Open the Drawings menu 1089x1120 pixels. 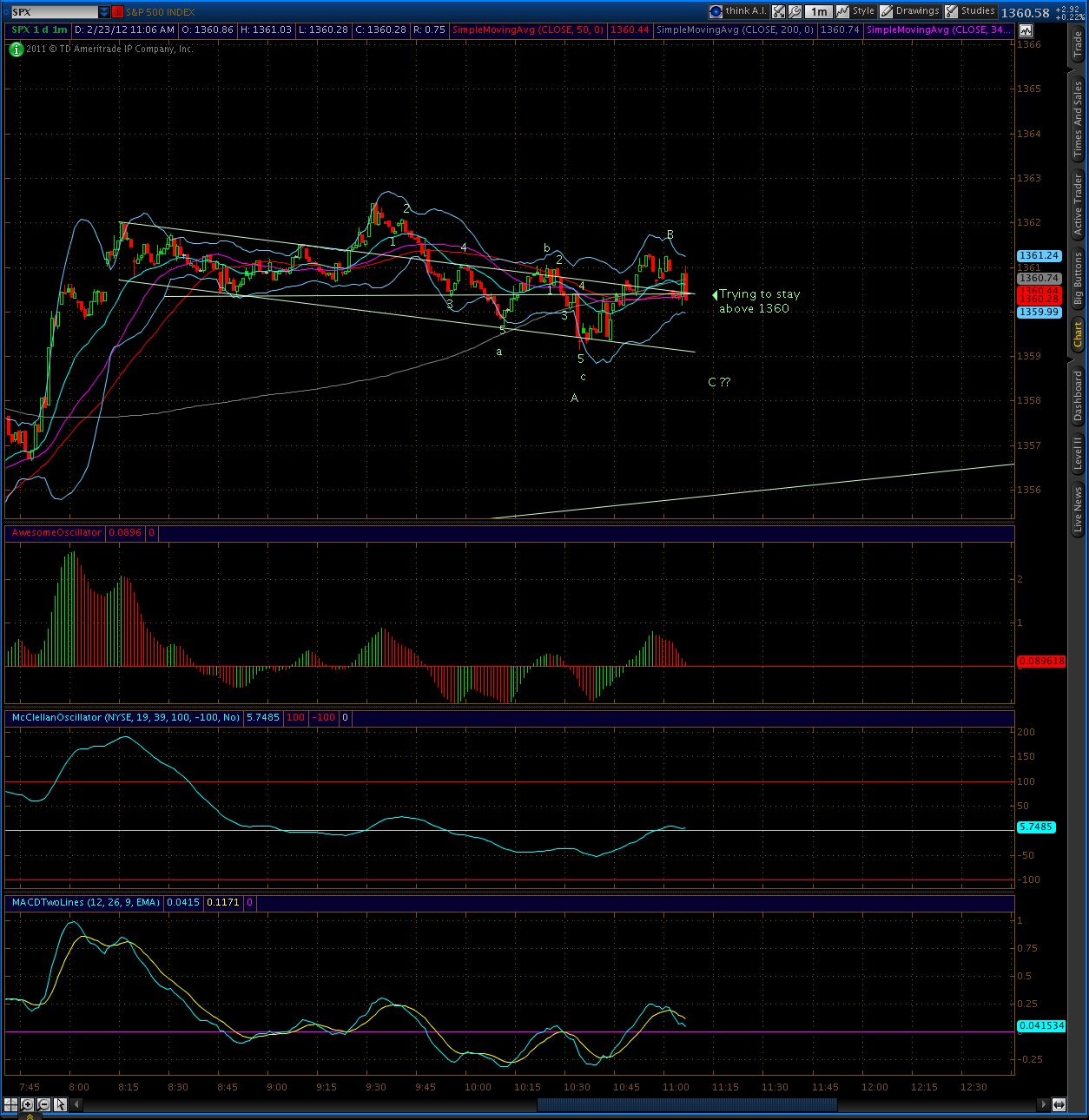[909, 11]
